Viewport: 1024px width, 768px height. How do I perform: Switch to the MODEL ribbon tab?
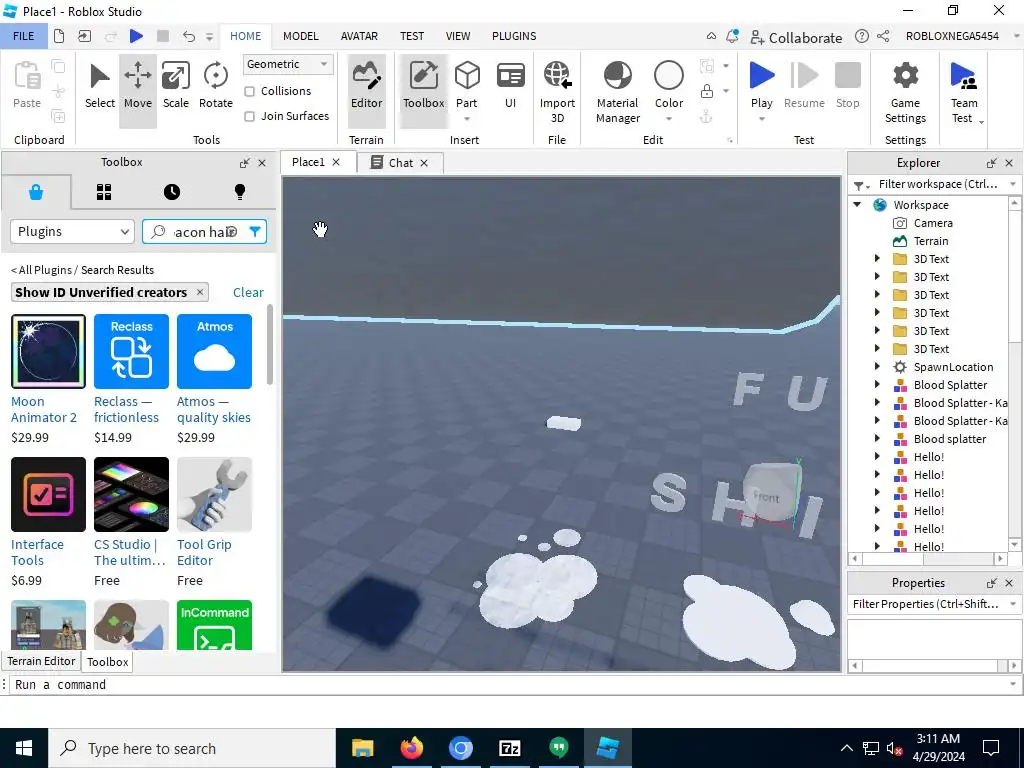point(300,36)
